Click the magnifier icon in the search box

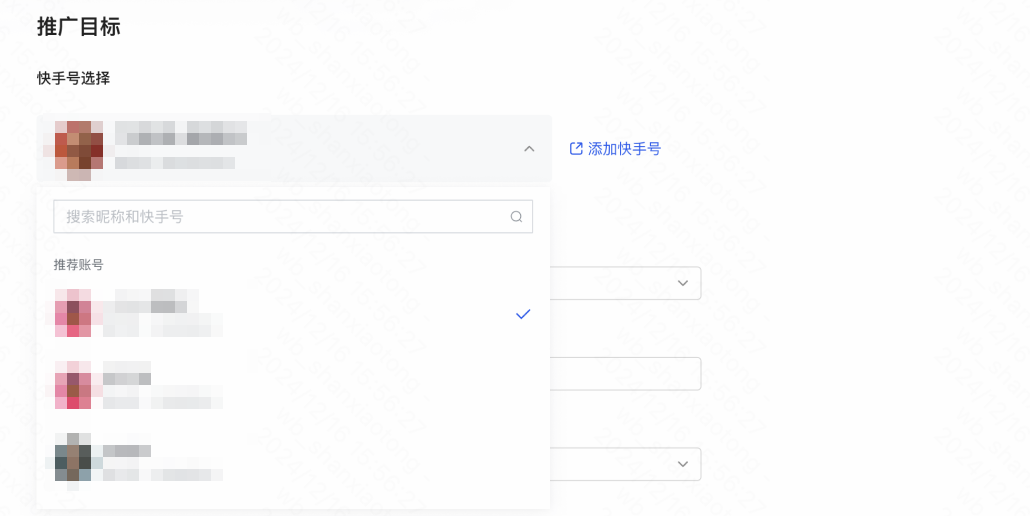(x=516, y=217)
